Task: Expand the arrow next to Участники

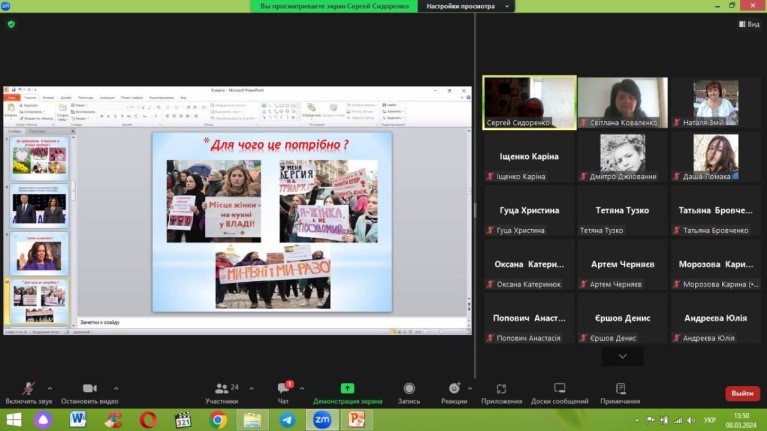Action: [251, 388]
